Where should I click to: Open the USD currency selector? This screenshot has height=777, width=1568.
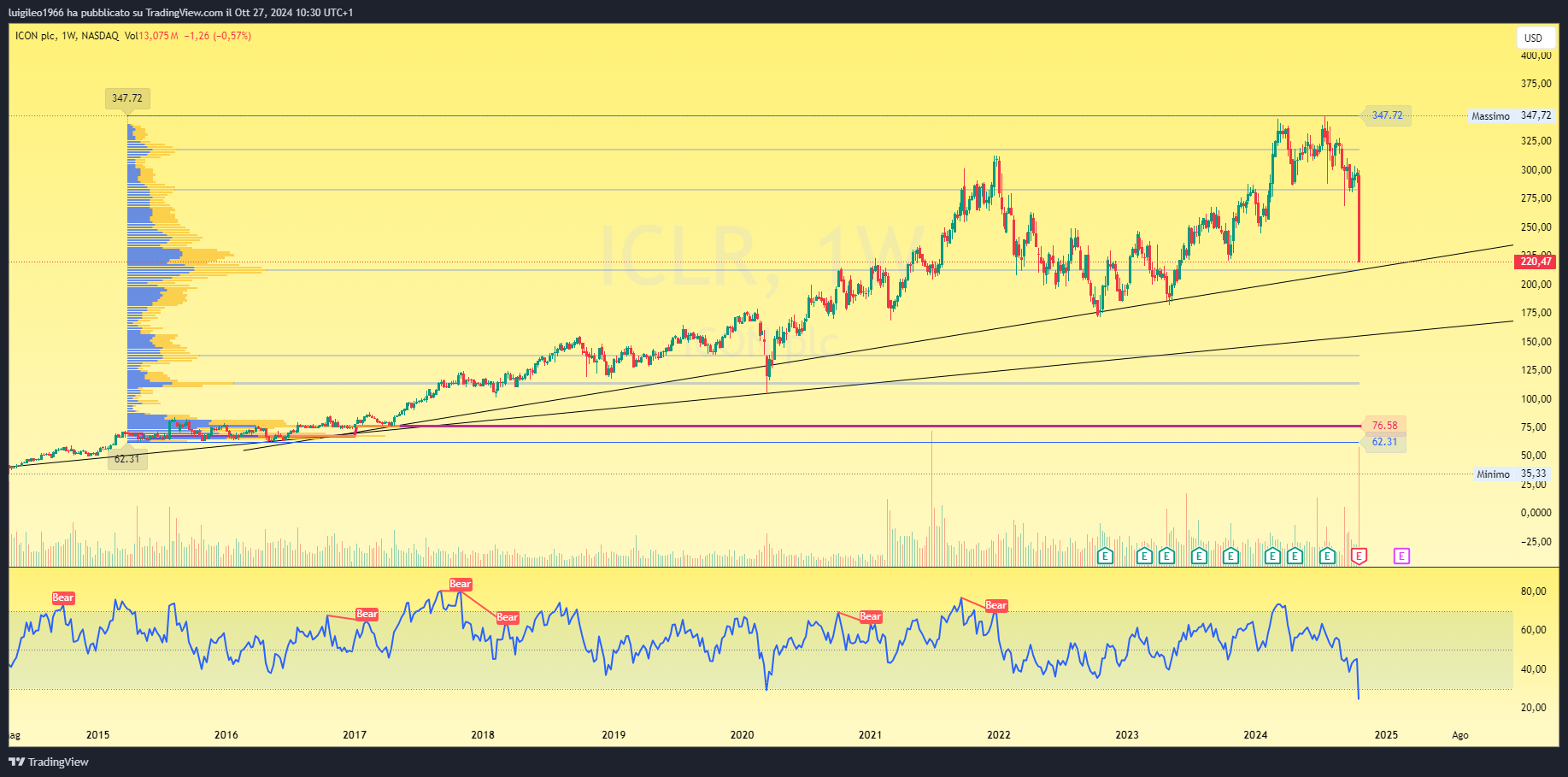click(x=1534, y=38)
